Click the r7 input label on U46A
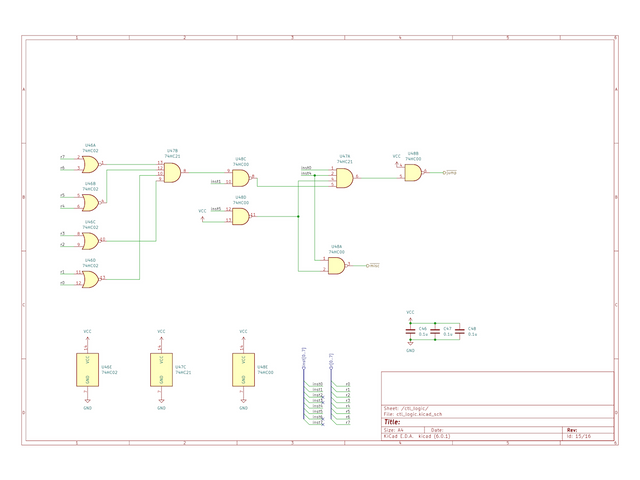The image size is (640, 480). click(63, 158)
